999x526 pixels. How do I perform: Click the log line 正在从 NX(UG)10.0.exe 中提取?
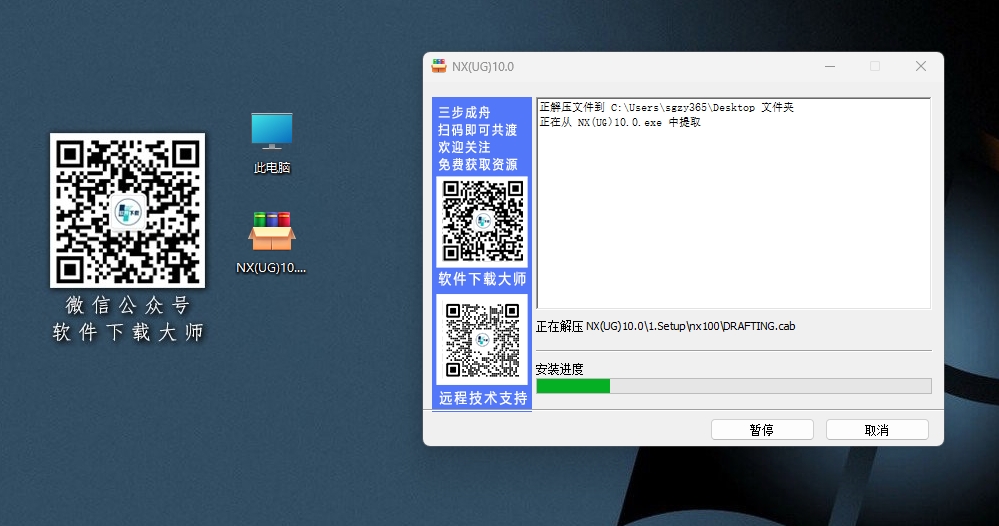(620, 122)
